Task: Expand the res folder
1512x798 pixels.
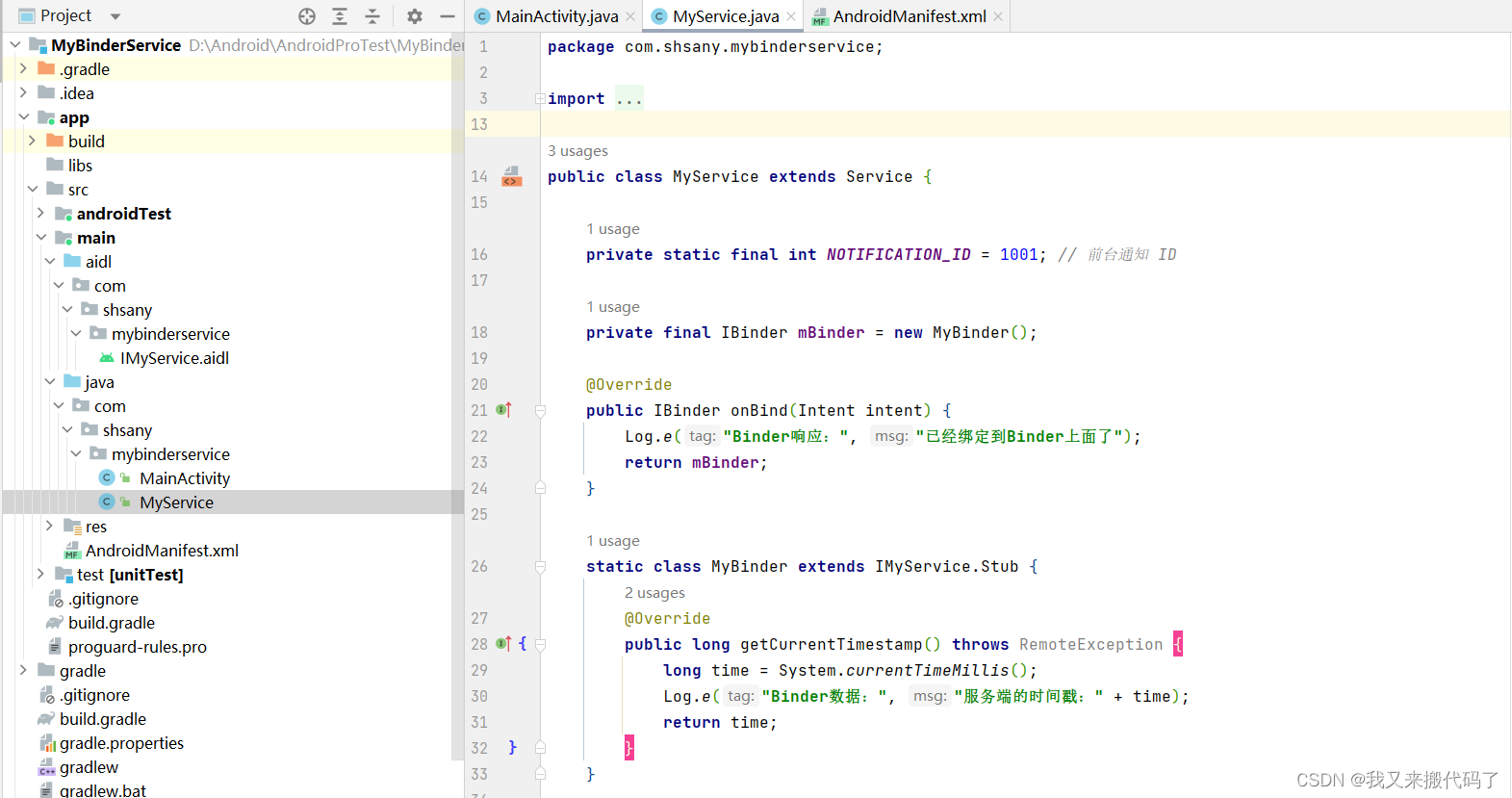Action: point(49,526)
